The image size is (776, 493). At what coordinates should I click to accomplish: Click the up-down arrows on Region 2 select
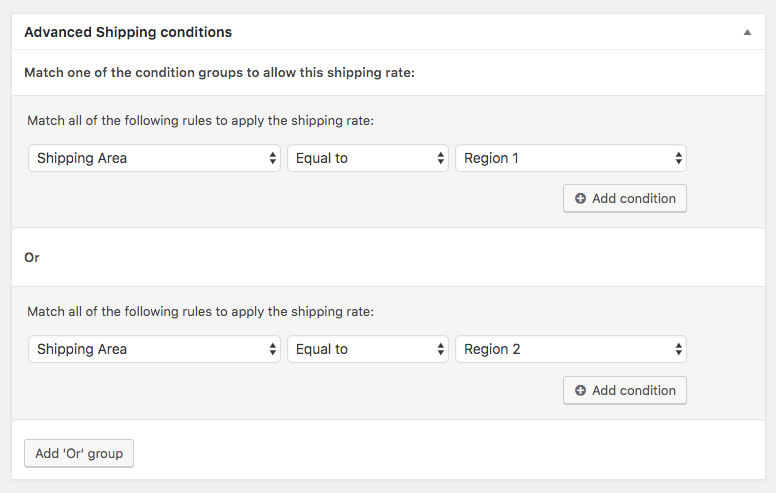(679, 349)
